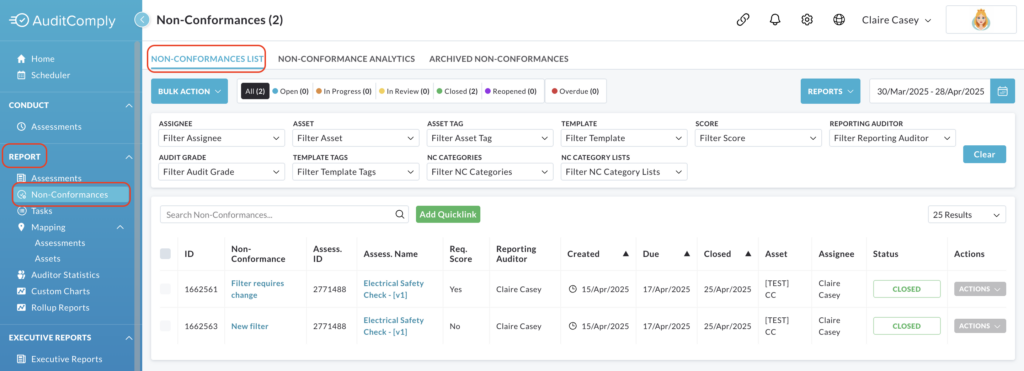Screen dimensions: 1024x371
Task: Click the Home icon in sidebar
Action: click(21, 59)
